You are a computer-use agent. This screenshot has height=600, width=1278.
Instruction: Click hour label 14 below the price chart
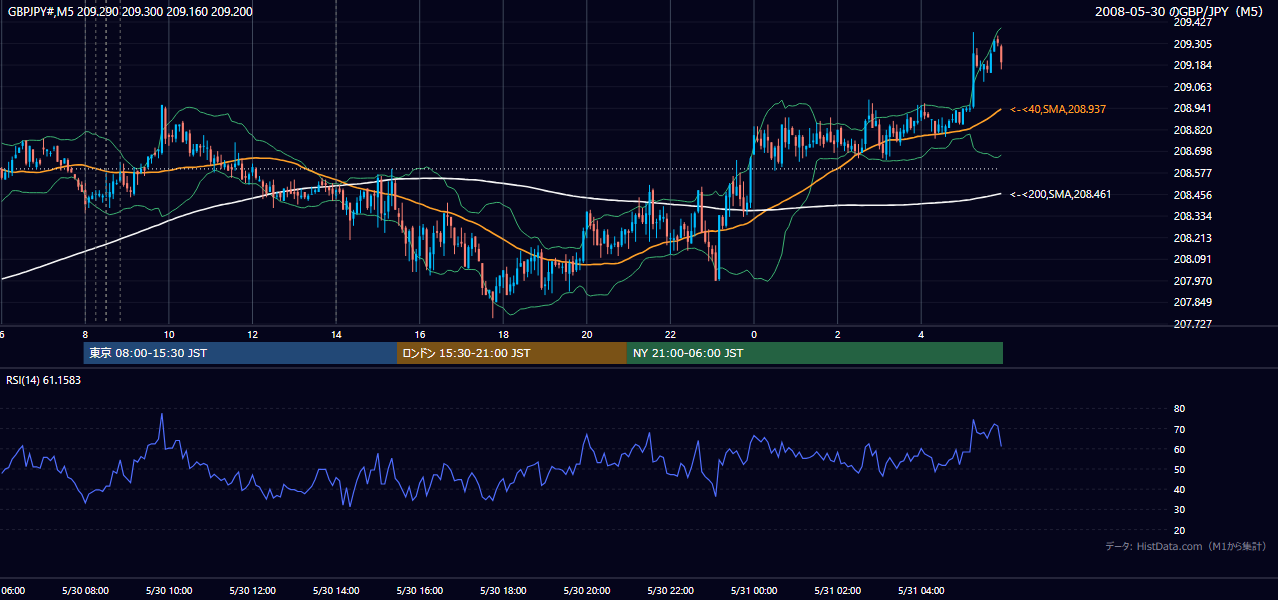[336, 335]
